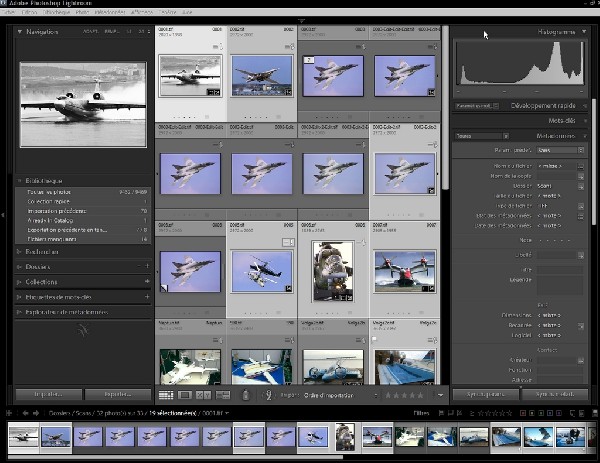The height and width of the screenshot is (463, 600).
Task: Open the toolbar options dropdown arrow
Action: [x=440, y=395]
